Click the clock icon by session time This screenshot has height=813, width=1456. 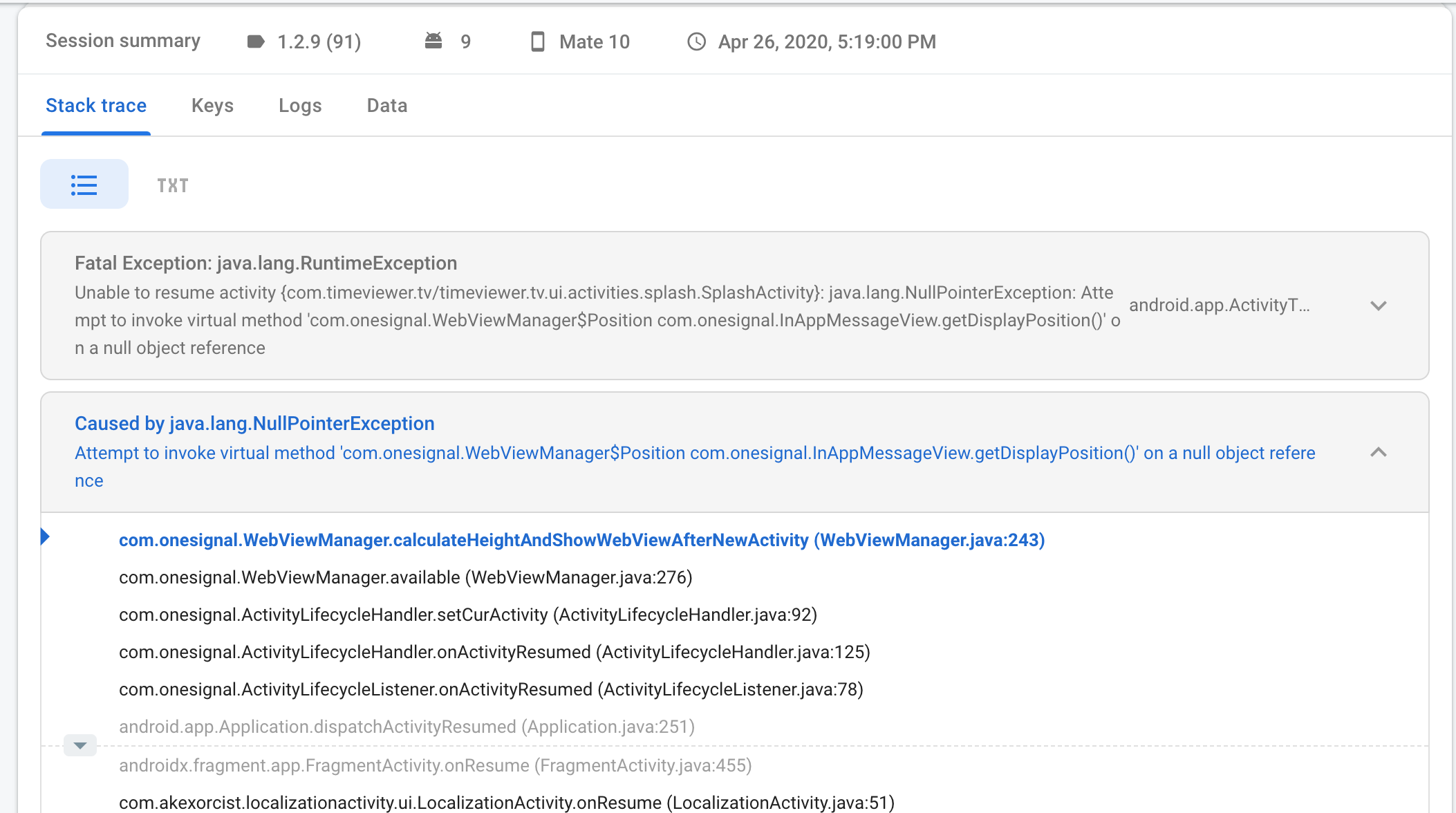[x=696, y=41]
